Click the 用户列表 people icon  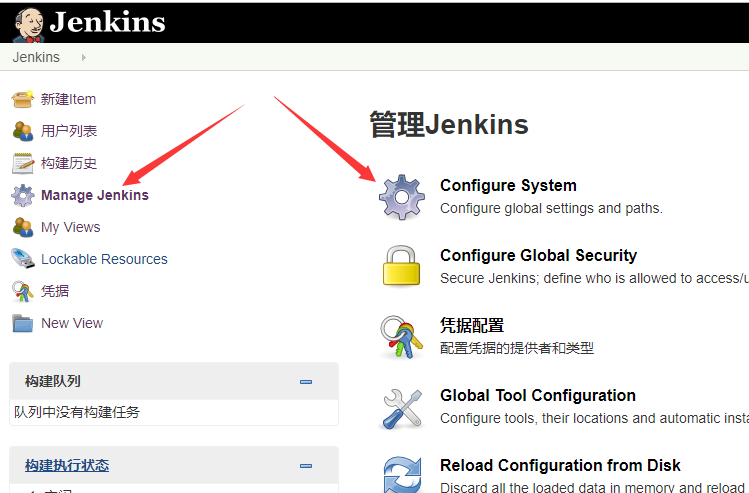coord(22,131)
